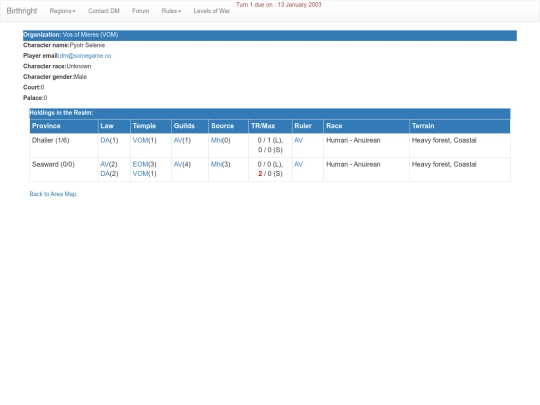Click the Race column header
This screenshot has width=540, height=405.
366,126
